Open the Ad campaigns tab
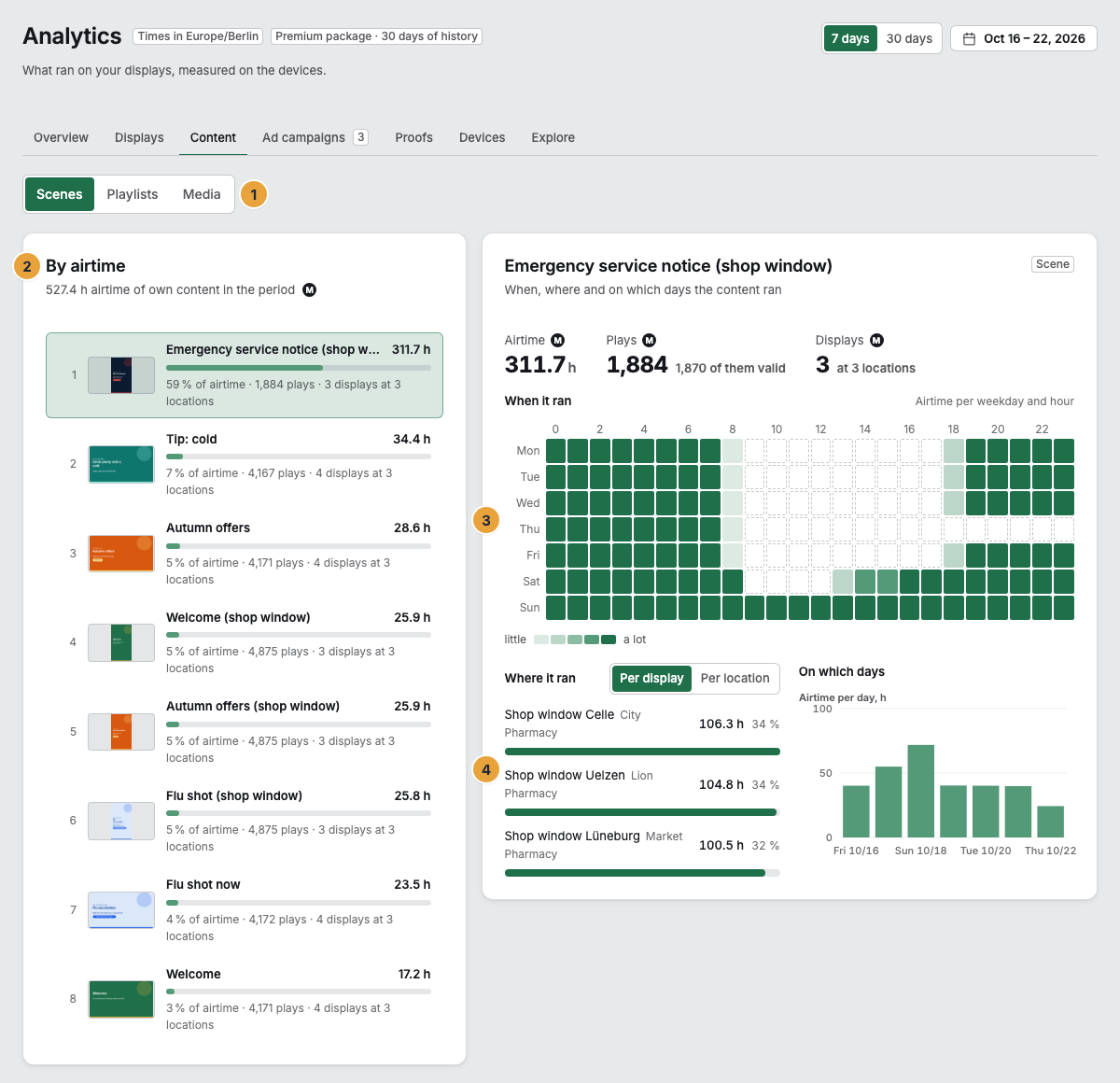 tap(315, 137)
